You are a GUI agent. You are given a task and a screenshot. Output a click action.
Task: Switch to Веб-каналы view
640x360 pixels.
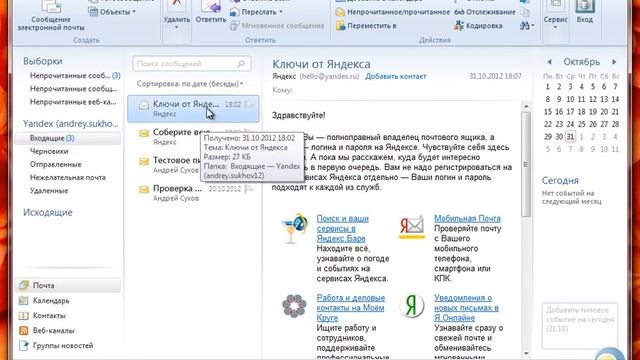47,331
